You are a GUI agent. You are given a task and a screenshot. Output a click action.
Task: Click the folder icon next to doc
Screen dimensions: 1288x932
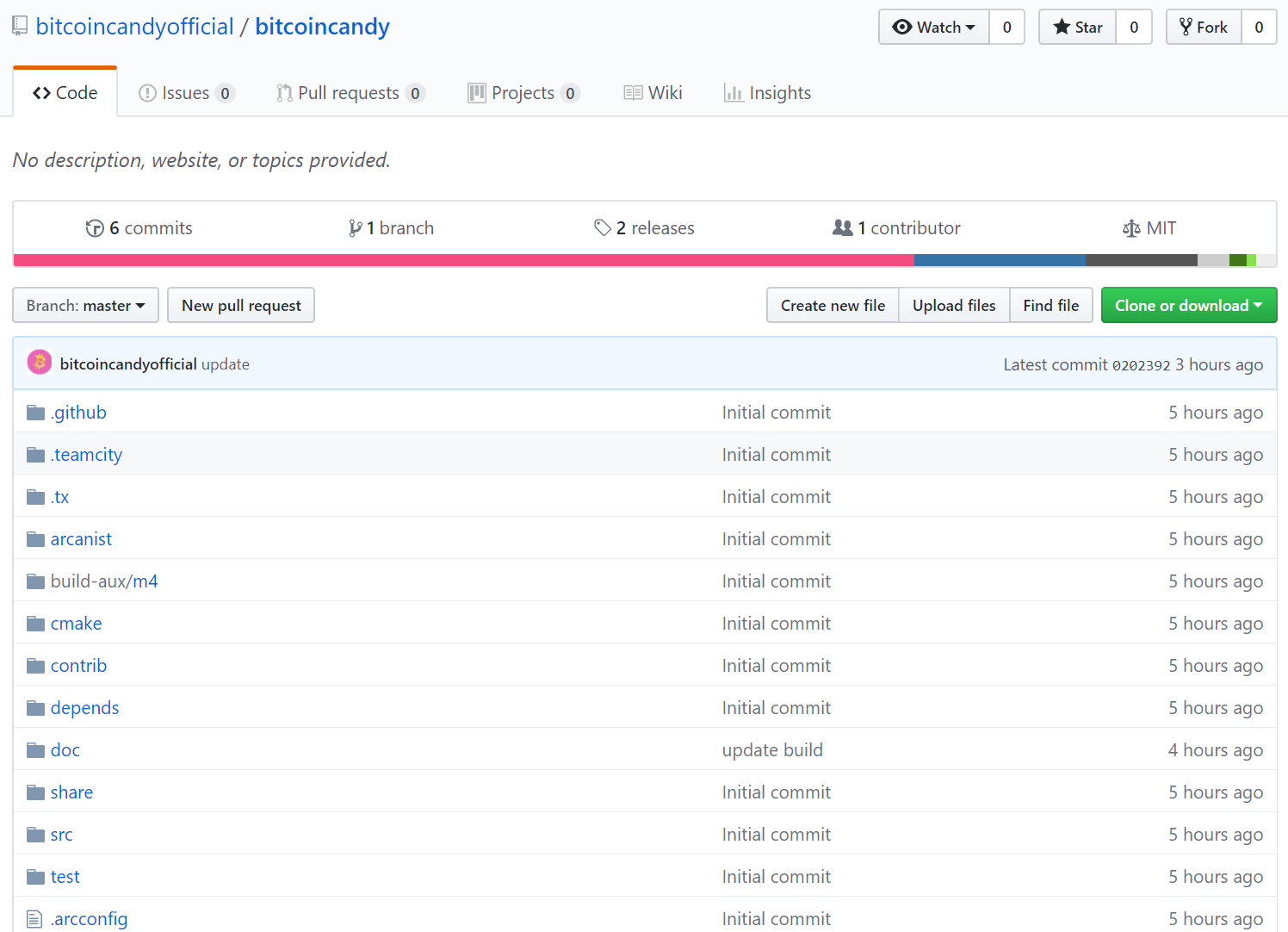(35, 750)
